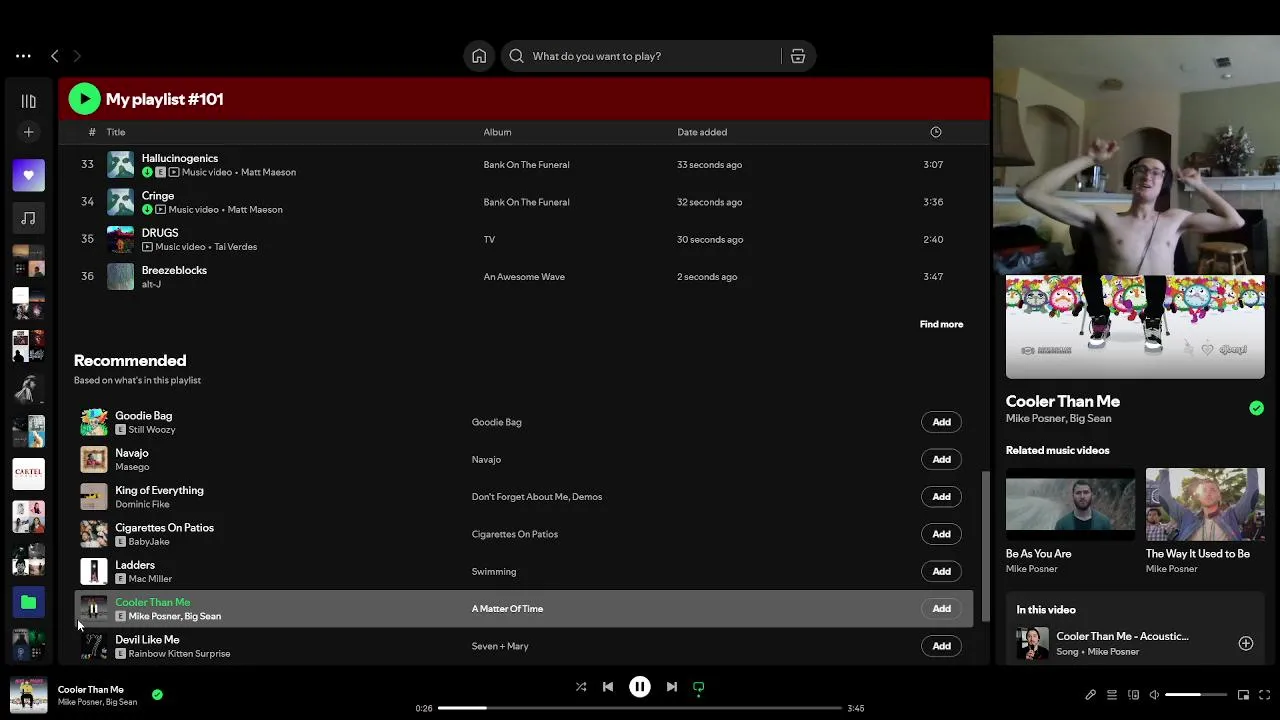
Task: Open the play queue icon
Action: pos(1112,695)
